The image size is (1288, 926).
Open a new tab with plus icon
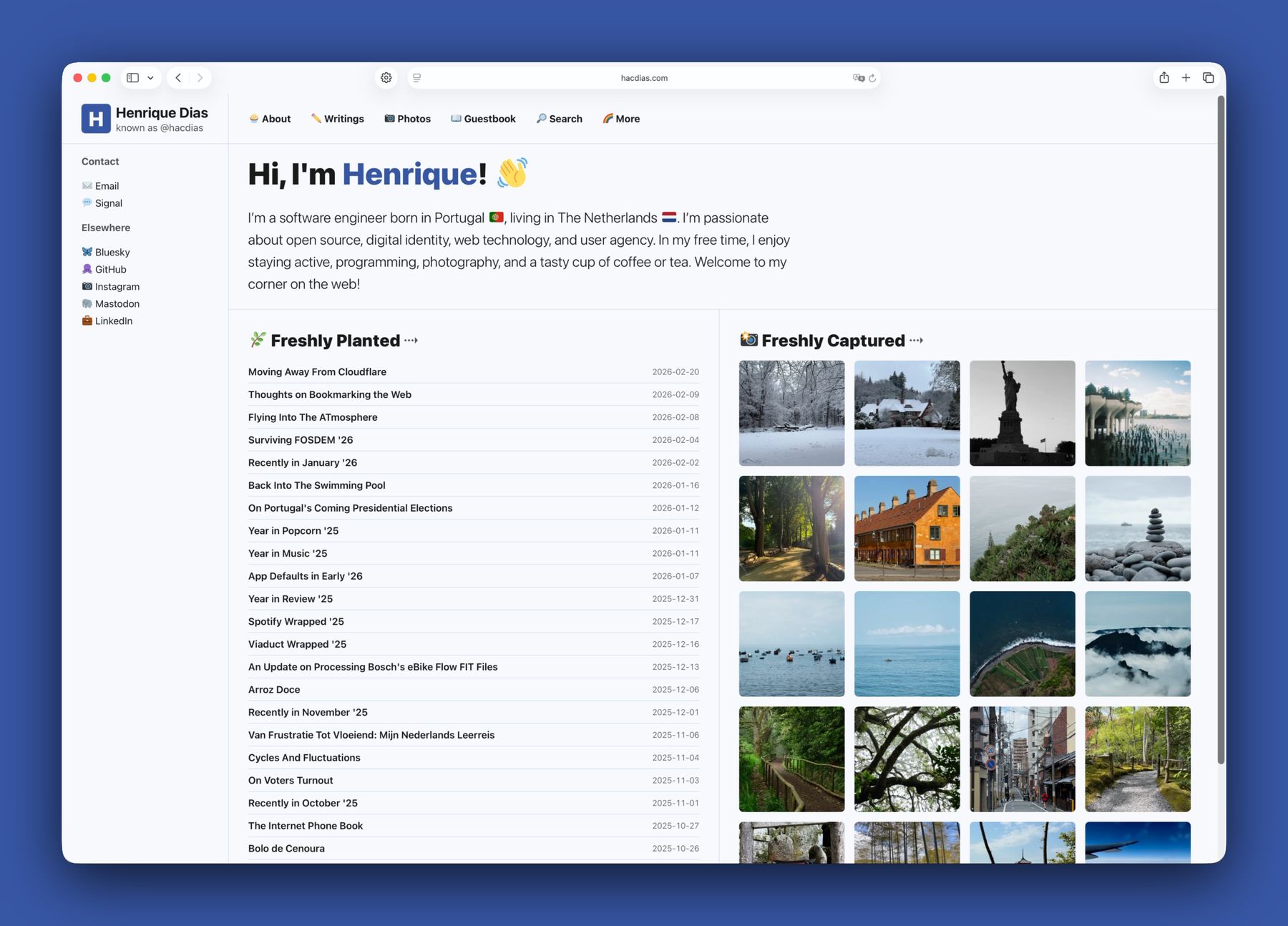pos(1186,78)
